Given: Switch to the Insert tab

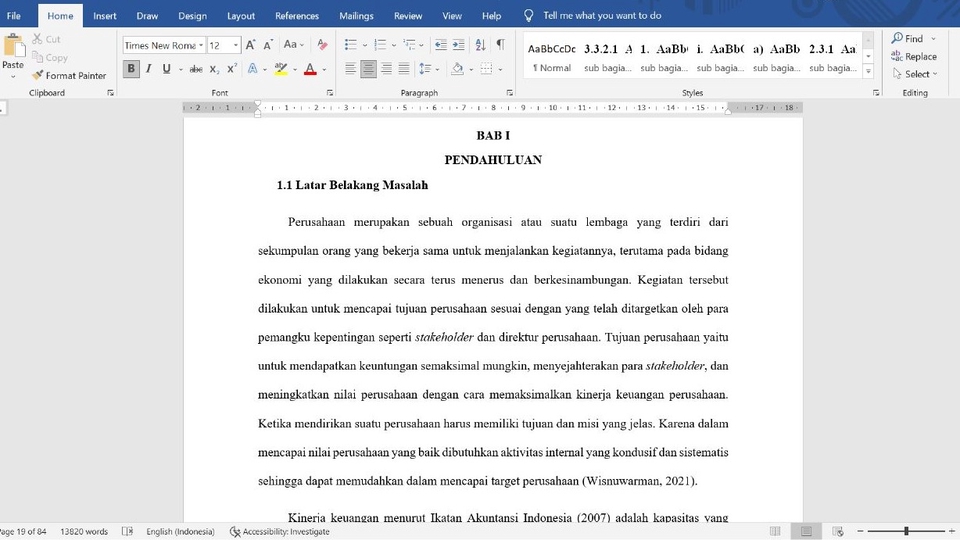Looking at the screenshot, I should click(x=105, y=16).
